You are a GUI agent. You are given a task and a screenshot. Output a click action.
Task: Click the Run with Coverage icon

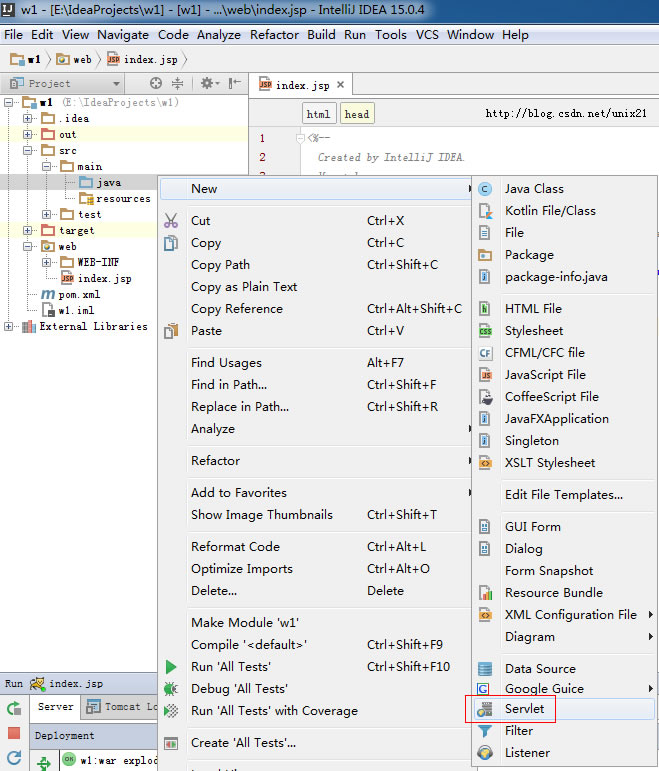(x=171, y=711)
